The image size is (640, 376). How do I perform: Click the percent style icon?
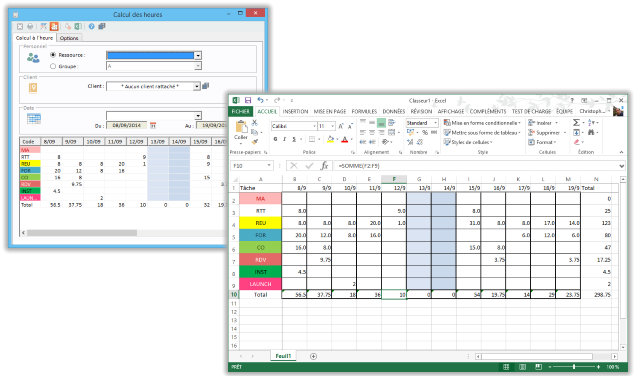(x=425, y=132)
